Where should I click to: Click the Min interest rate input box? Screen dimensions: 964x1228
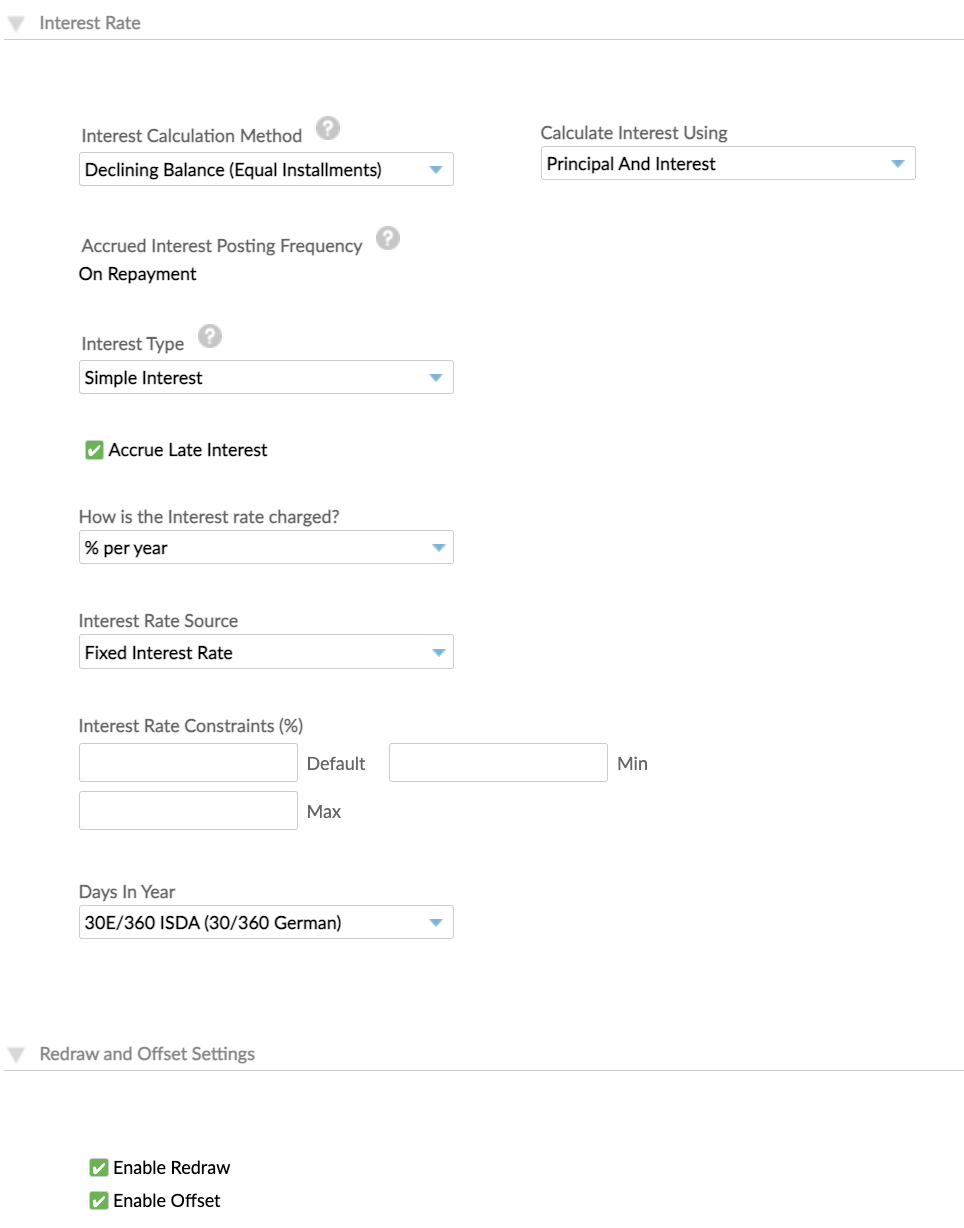coord(498,762)
